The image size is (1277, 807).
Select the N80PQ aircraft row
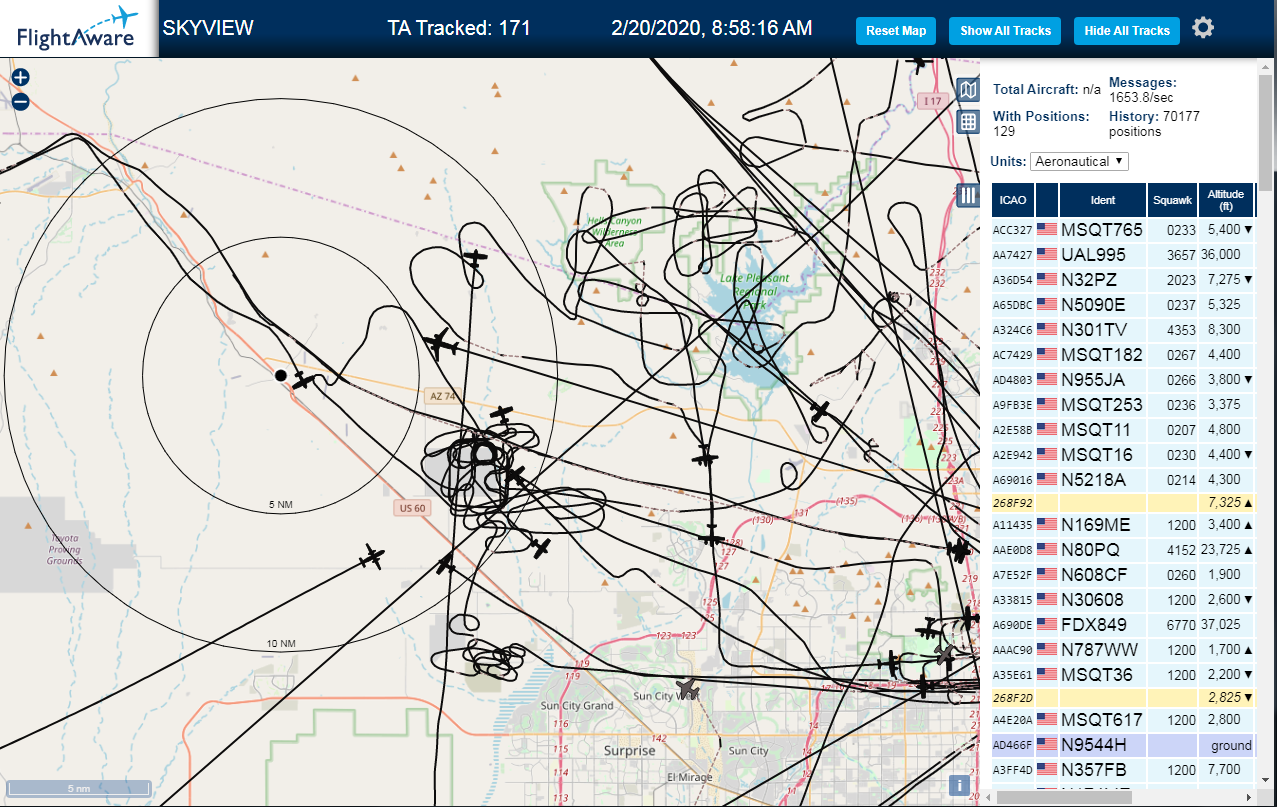(x=1123, y=549)
